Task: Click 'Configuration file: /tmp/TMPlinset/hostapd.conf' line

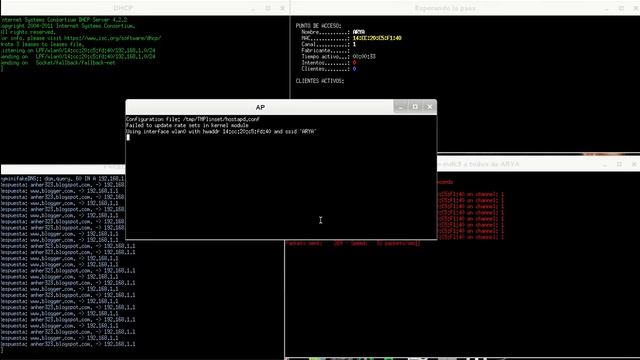Action: [193, 119]
